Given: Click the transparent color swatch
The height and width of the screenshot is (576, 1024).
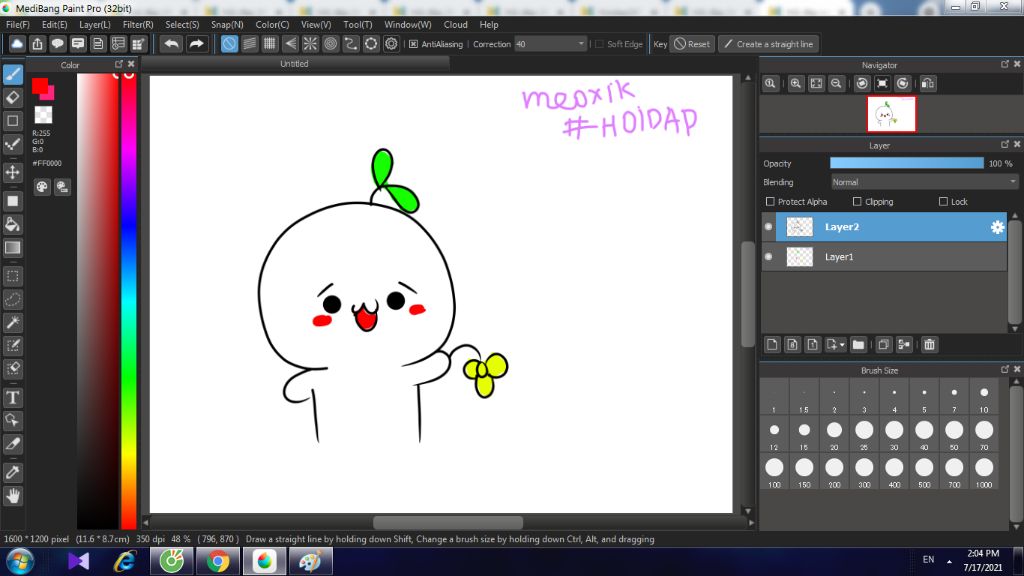Looking at the screenshot, I should pos(43,115).
